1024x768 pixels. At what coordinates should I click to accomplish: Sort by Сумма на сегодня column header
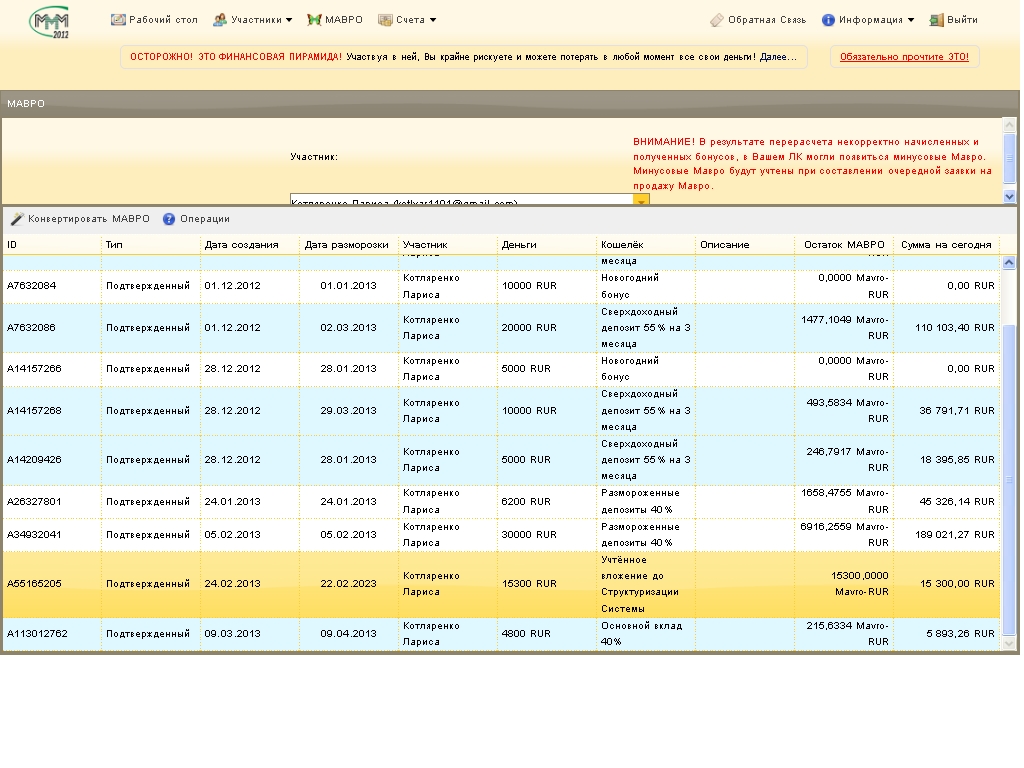(x=946, y=244)
